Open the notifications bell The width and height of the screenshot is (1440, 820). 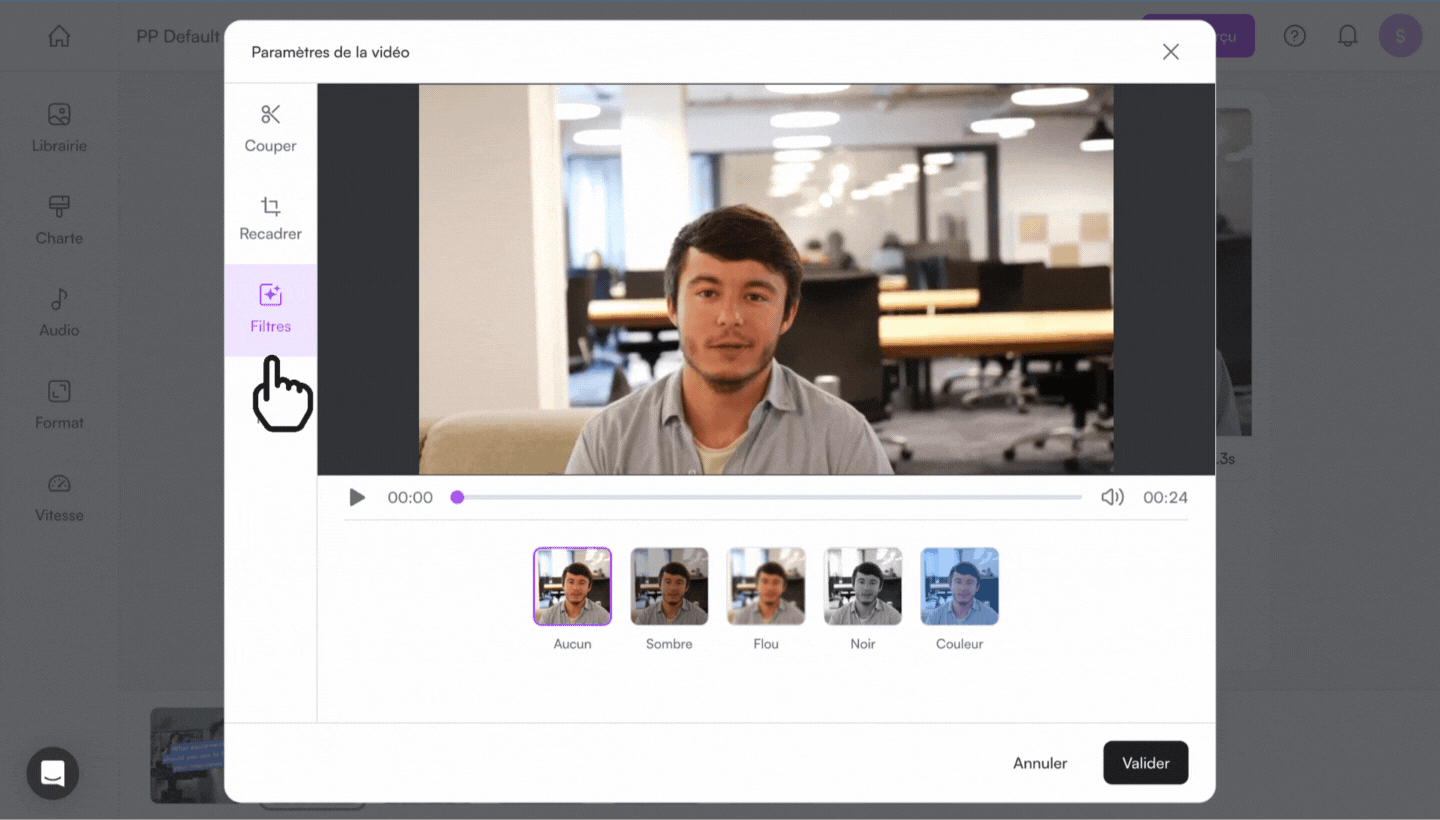(1348, 36)
